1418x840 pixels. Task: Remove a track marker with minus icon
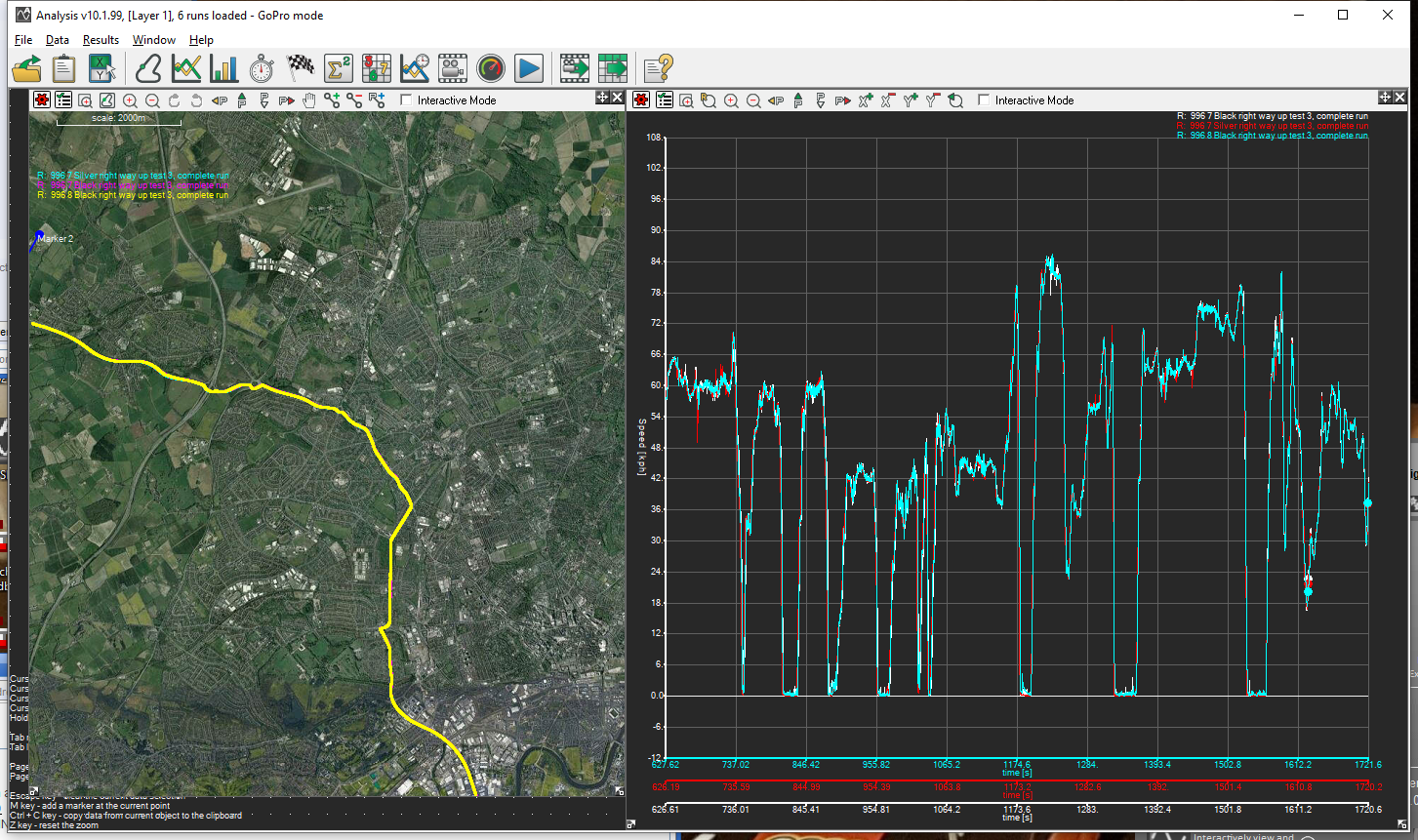pyautogui.click(x=354, y=100)
